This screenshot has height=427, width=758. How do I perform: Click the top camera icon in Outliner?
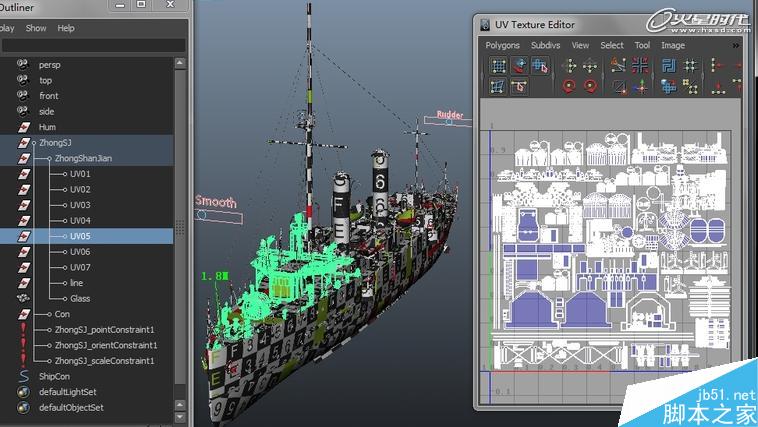pyautogui.click(x=23, y=80)
